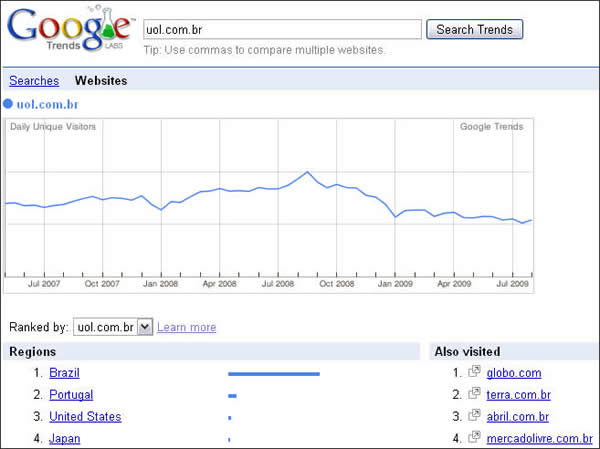Open the United States region link

85,417
